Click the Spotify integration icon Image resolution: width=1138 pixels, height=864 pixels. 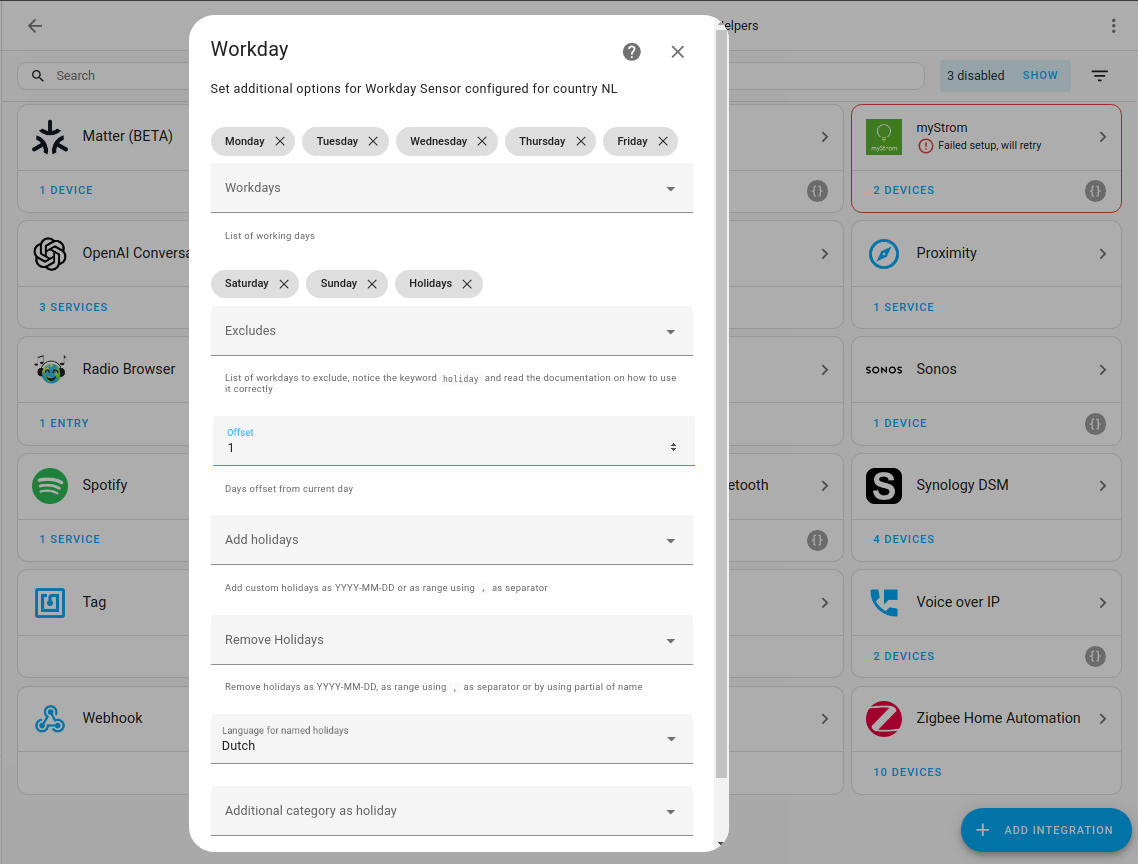pyautogui.click(x=50, y=485)
